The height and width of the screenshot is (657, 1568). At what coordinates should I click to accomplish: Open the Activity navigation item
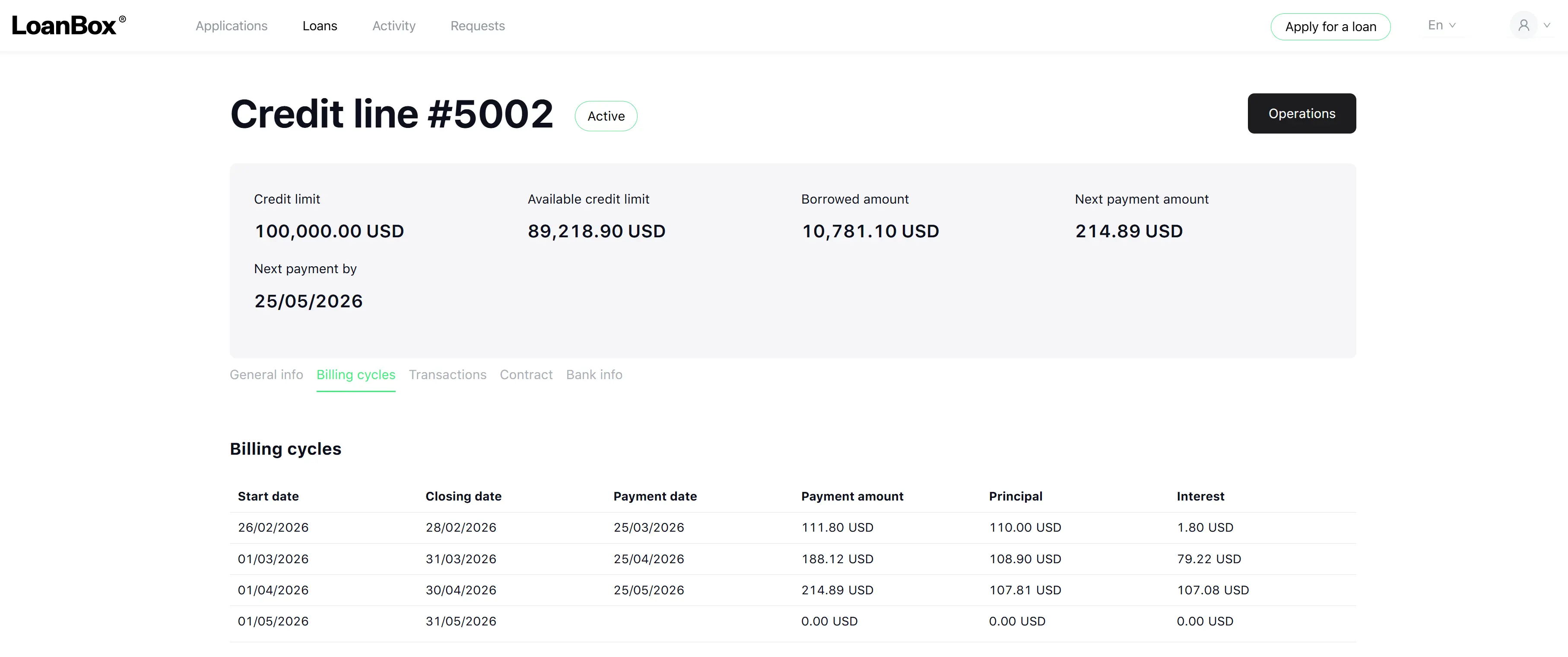point(394,26)
